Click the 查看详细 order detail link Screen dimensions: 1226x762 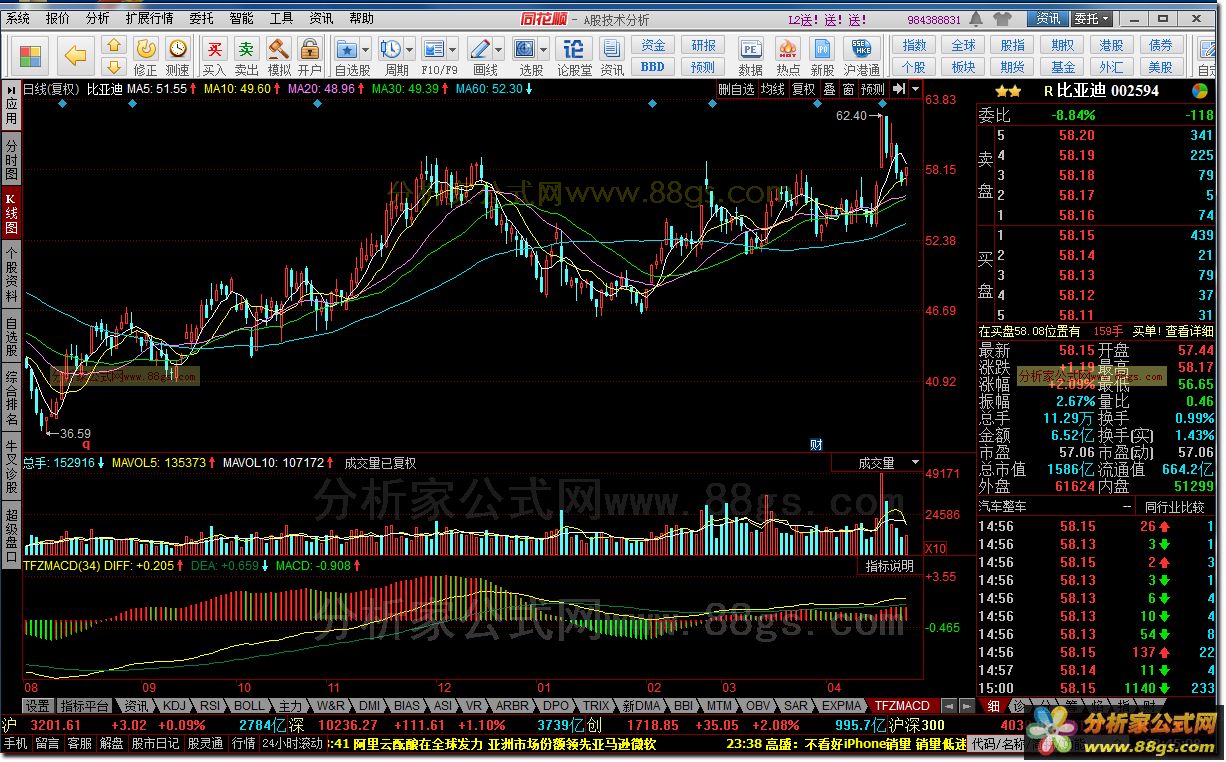click(x=1190, y=331)
